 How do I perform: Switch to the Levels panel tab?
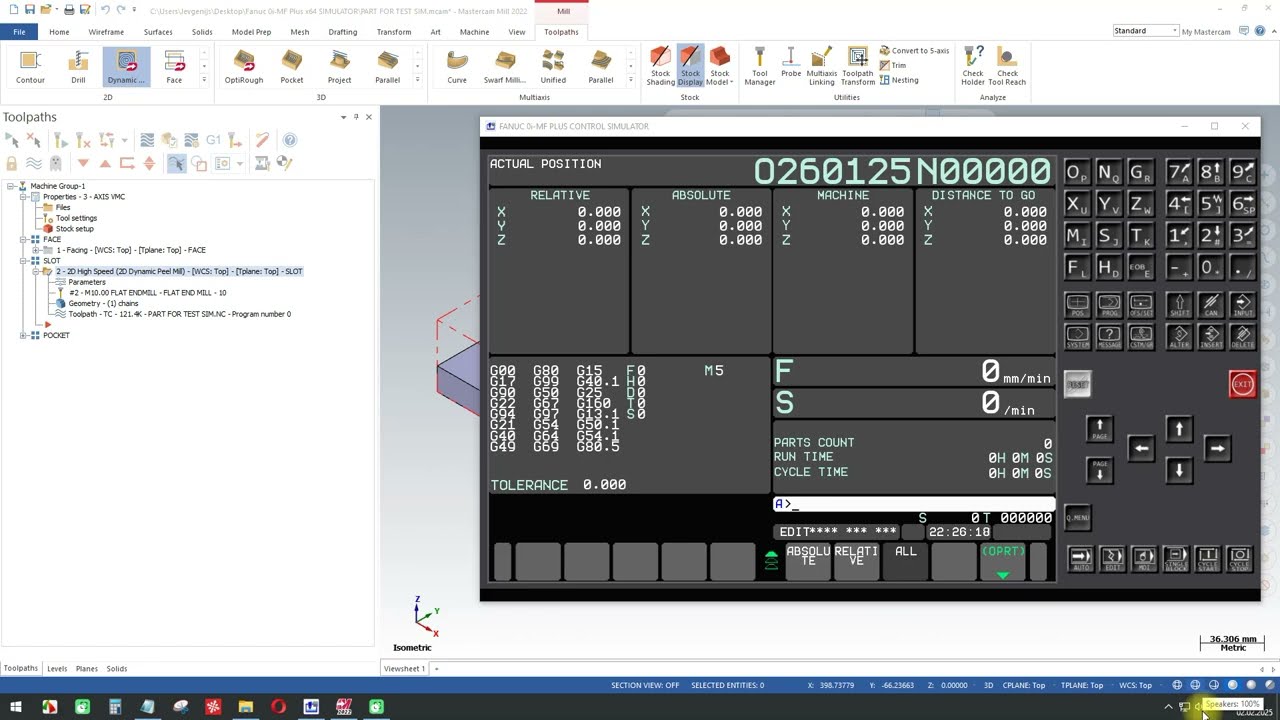[57, 668]
